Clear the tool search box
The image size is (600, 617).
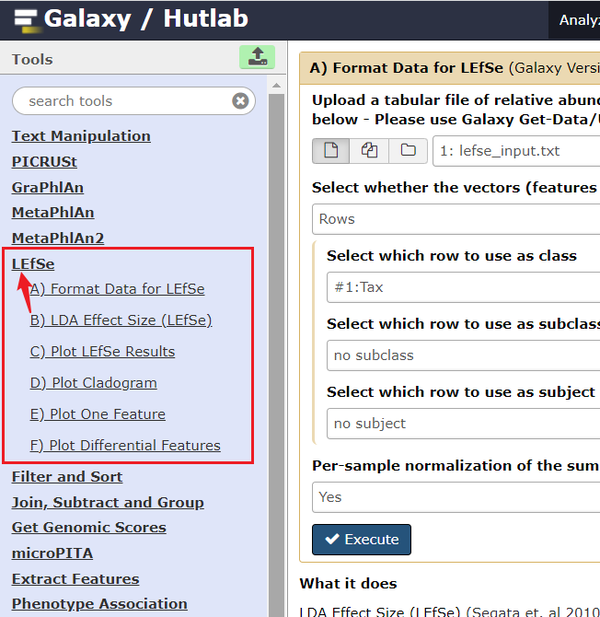240,101
